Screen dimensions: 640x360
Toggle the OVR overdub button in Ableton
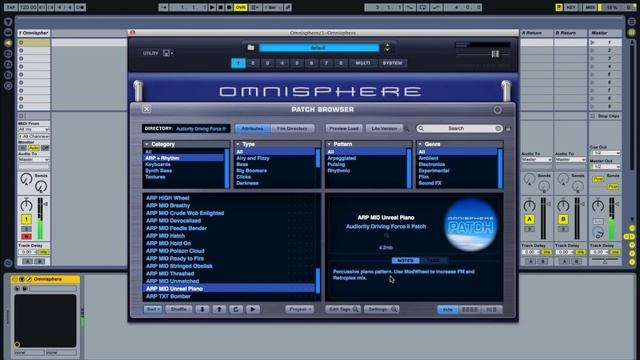tap(240, 7)
